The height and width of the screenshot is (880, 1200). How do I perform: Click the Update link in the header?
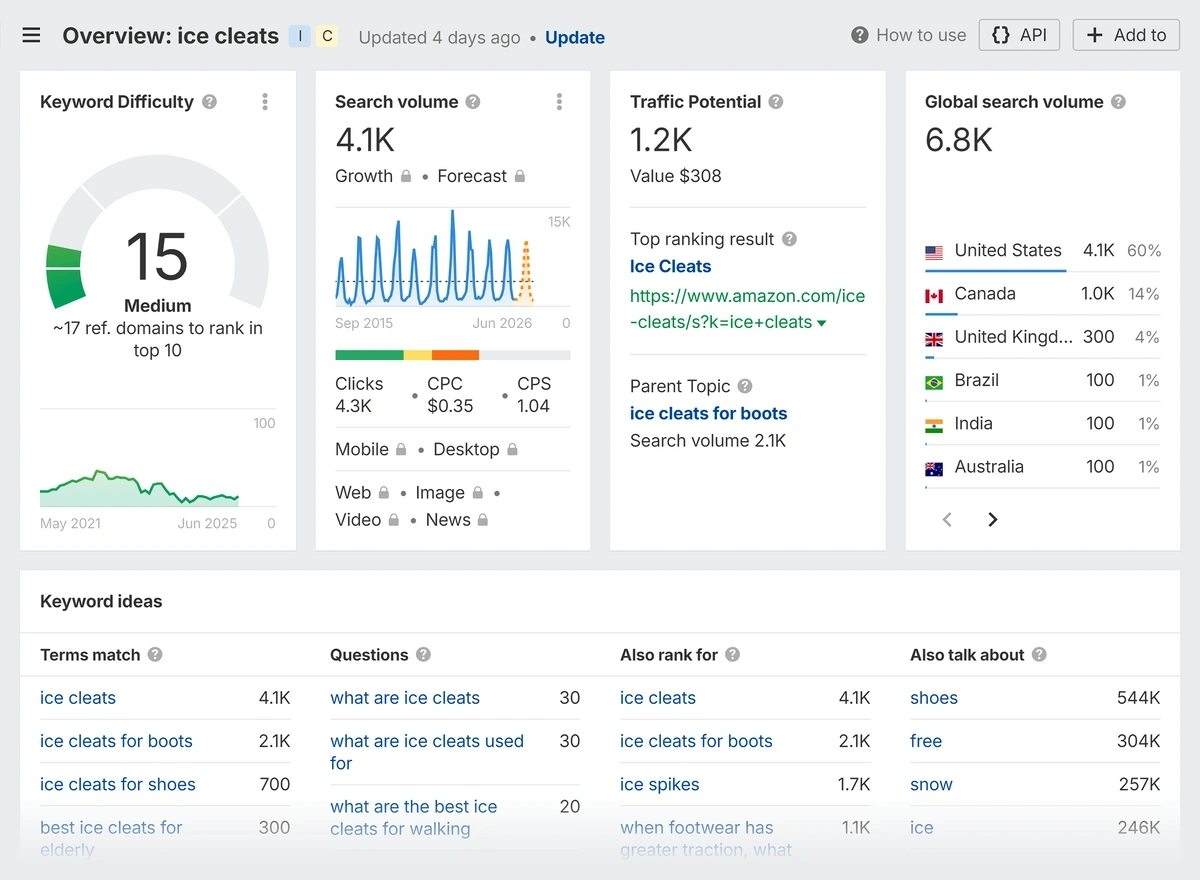[x=575, y=38]
